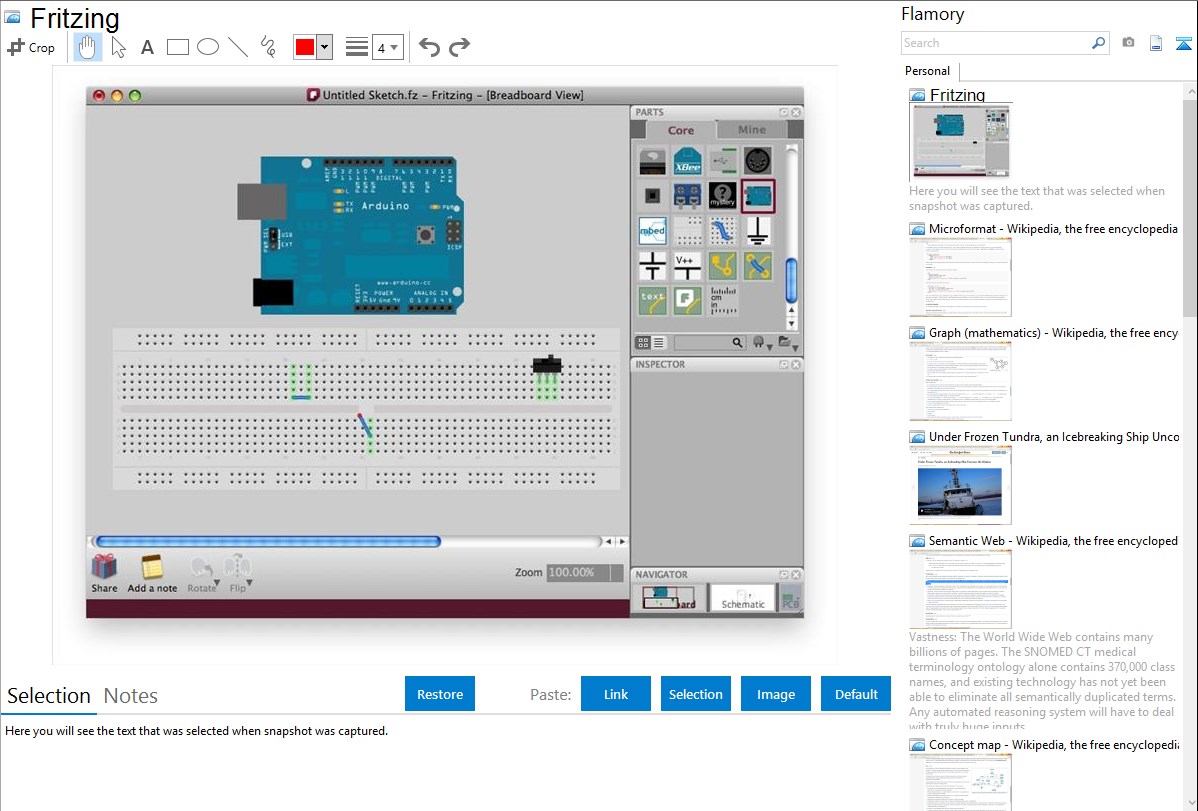Click the camera snapshot icon
1198x811 pixels.
[1128, 43]
